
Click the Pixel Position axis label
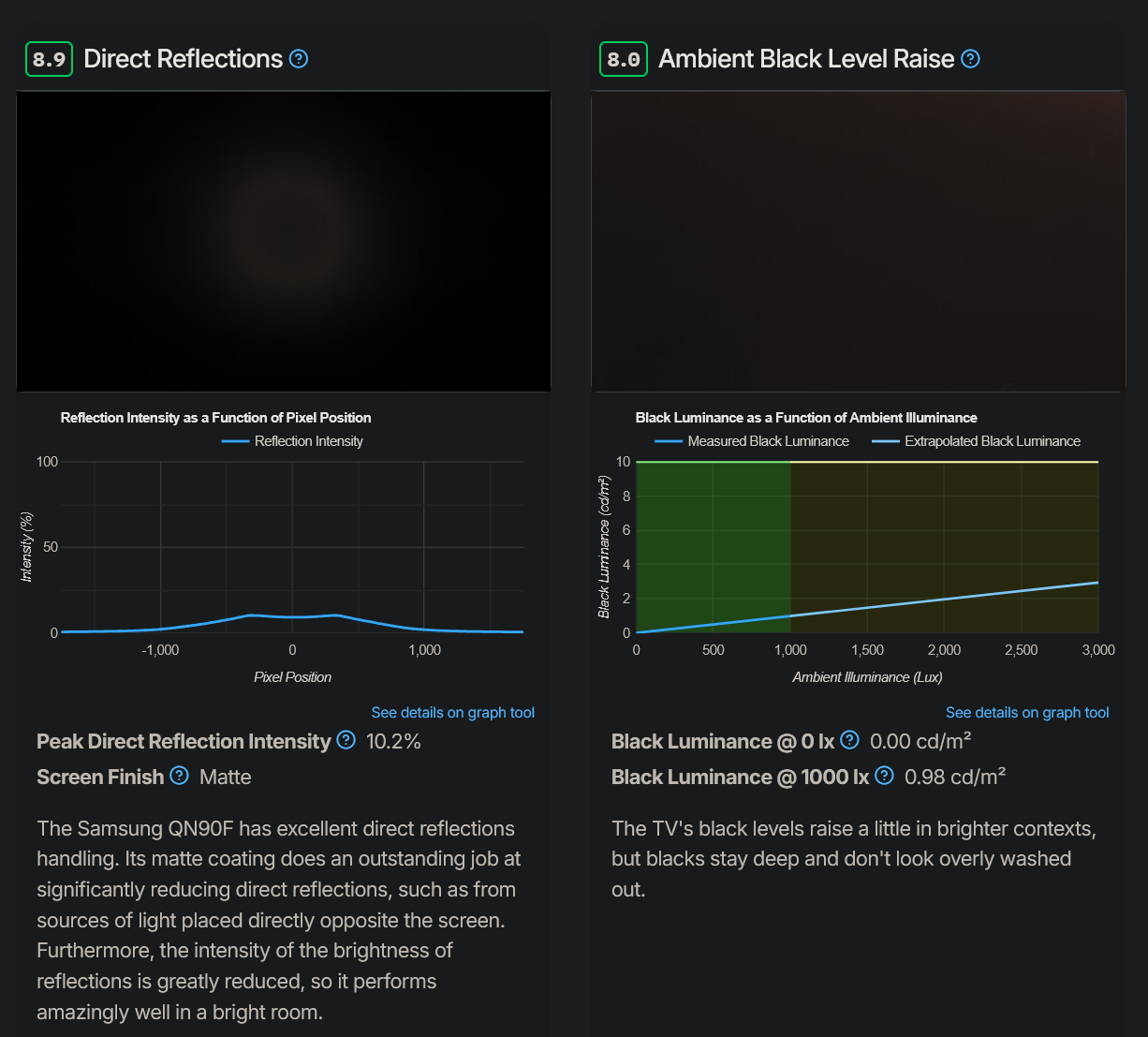(x=292, y=677)
